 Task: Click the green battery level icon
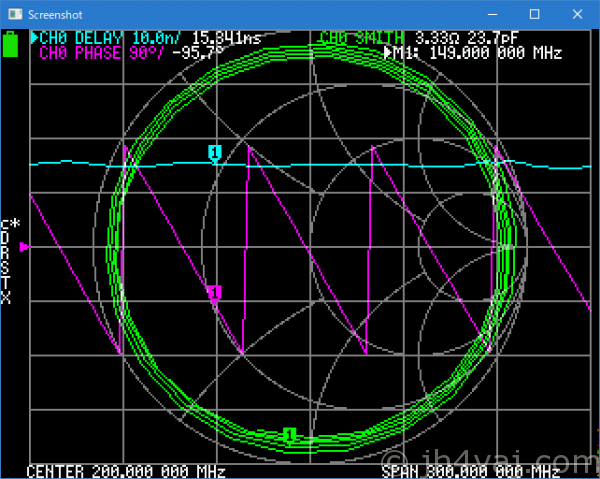(x=12, y=45)
